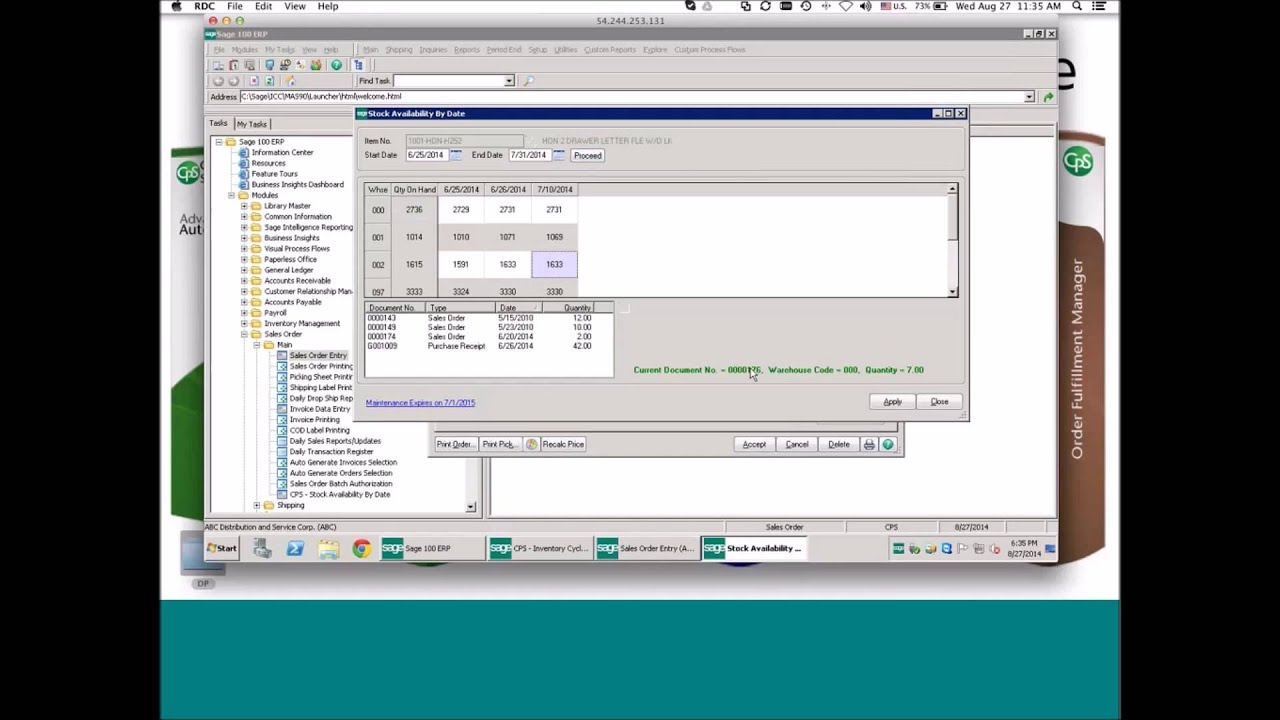Click the Mac Wi-Fi status icon
Viewport: 1280px width, 720px height.
[846, 6]
